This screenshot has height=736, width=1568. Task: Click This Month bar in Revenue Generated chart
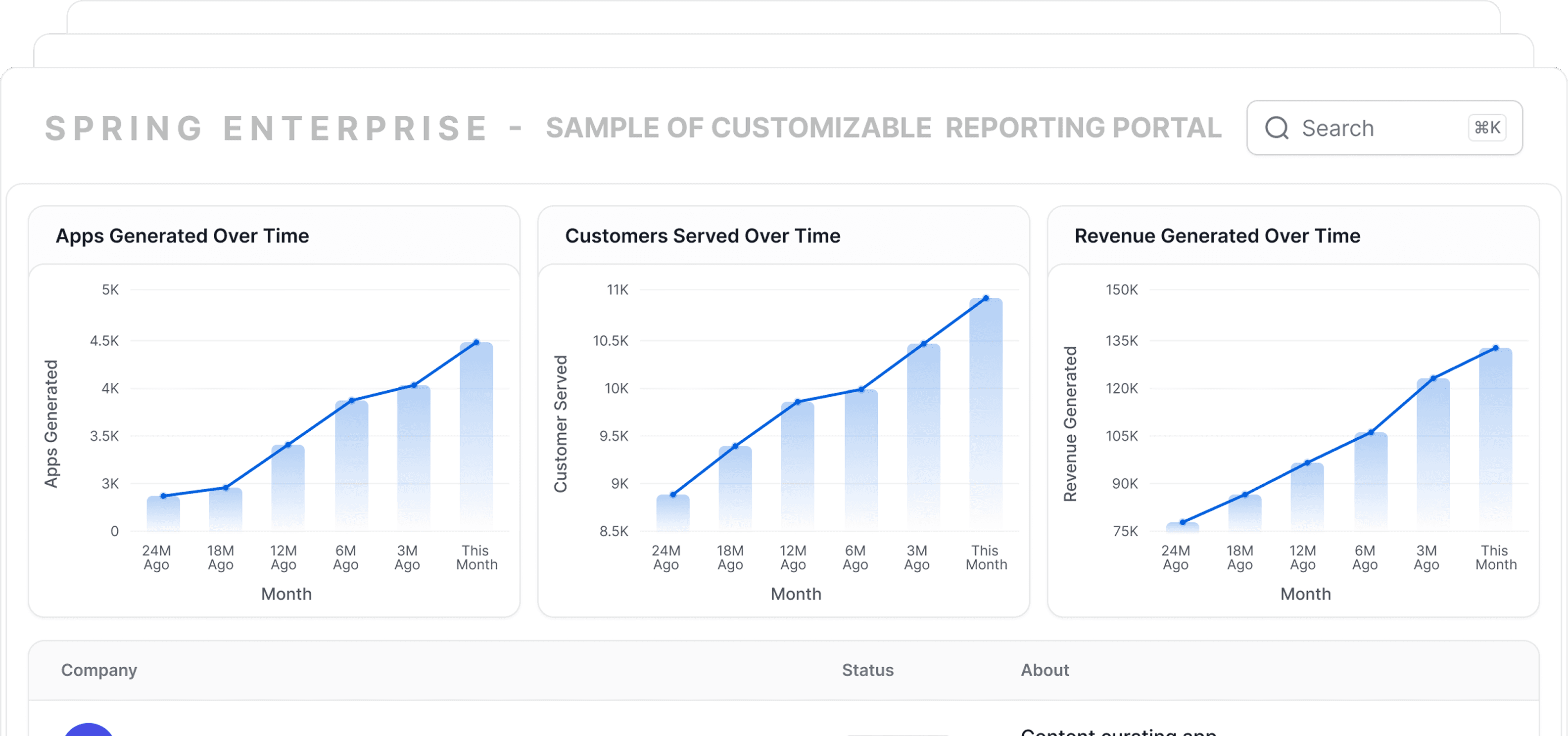pos(1495,439)
